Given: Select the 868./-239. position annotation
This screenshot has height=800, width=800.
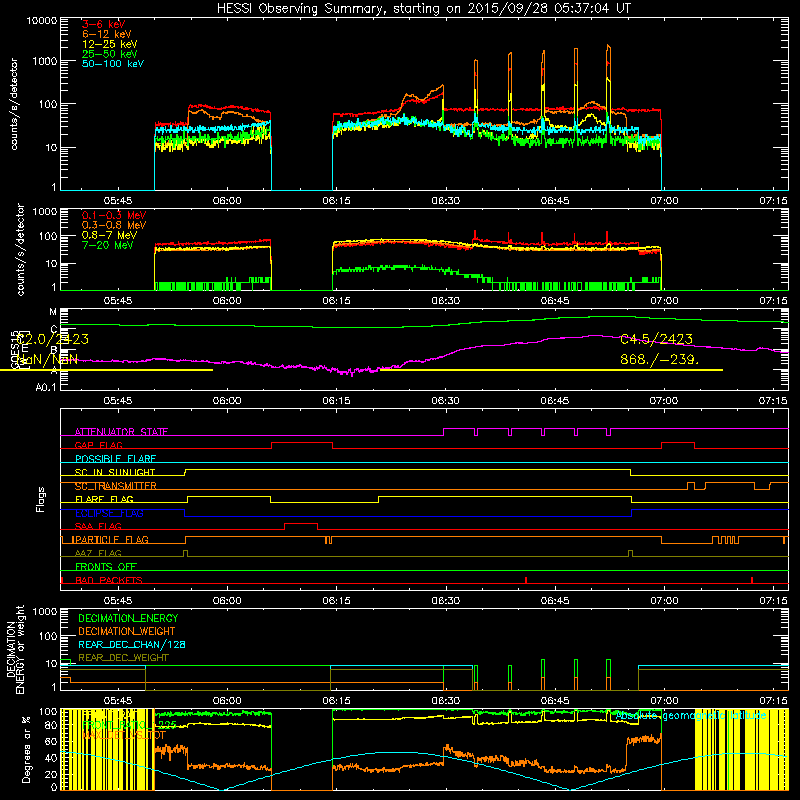Looking at the screenshot, I should pyautogui.click(x=659, y=359).
